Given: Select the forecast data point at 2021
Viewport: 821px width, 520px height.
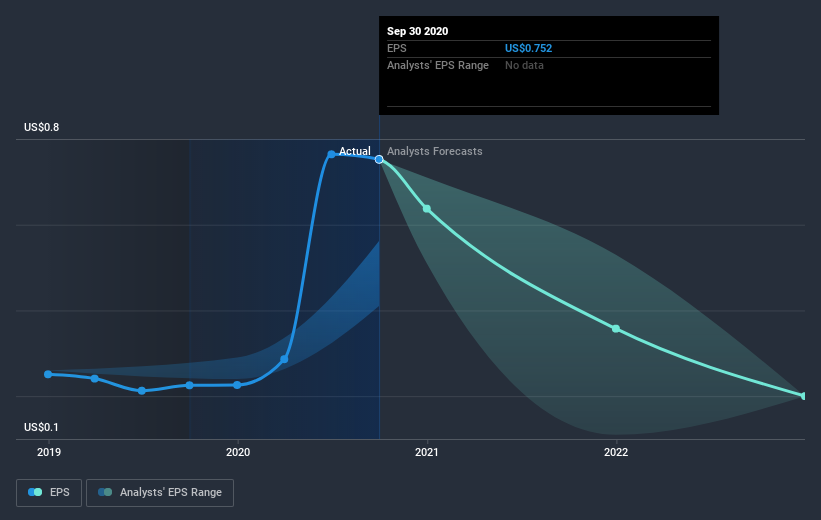Looking at the screenshot, I should (427, 209).
